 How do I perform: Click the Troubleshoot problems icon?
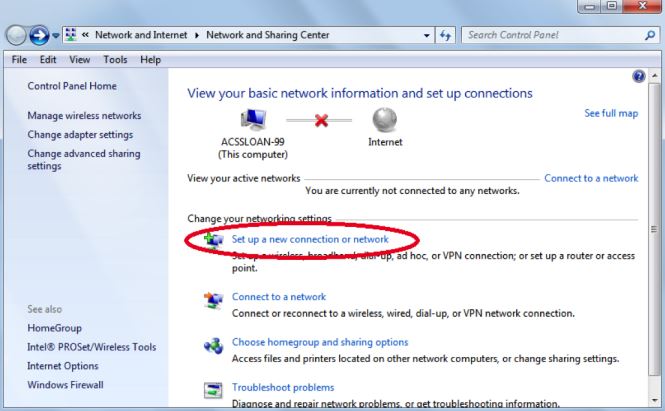(213, 390)
